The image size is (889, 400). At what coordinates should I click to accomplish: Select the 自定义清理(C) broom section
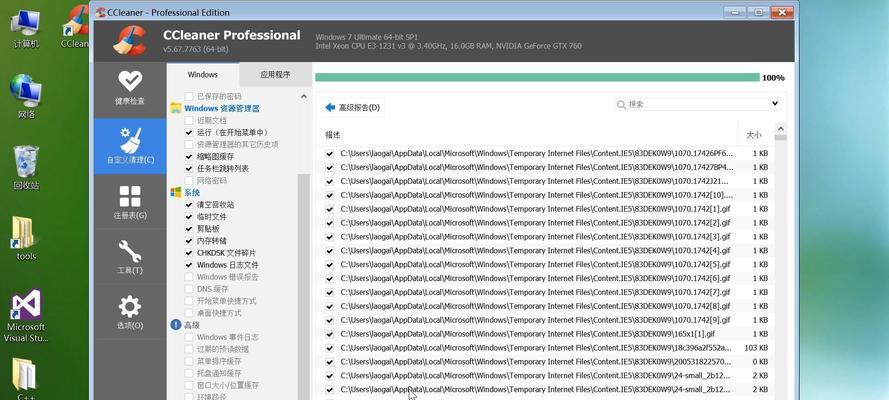[130, 146]
